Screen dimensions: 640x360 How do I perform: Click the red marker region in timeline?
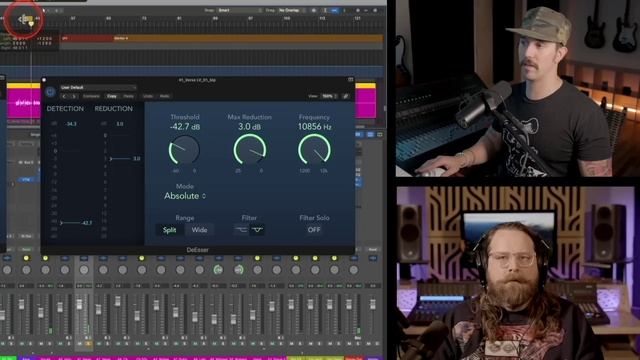click(x=87, y=38)
